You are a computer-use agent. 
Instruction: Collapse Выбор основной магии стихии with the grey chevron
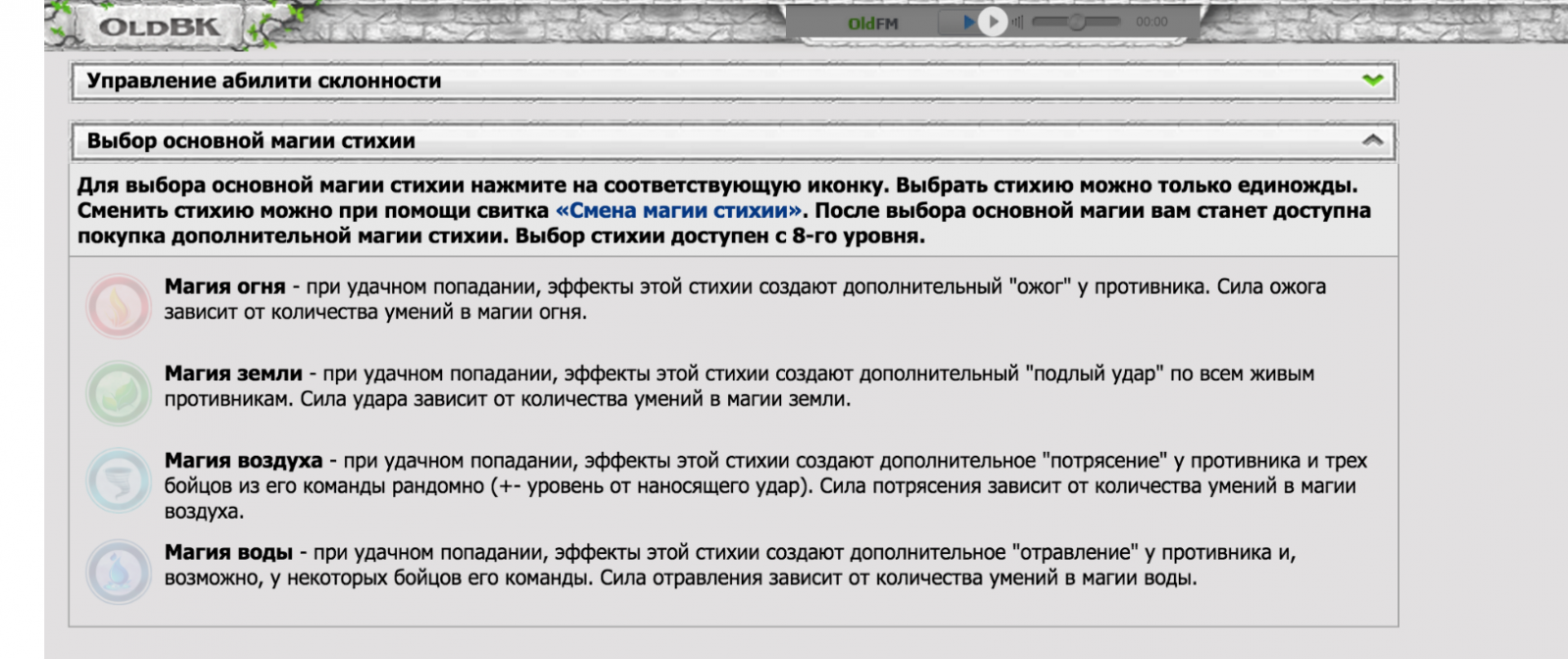pyautogui.click(x=1373, y=140)
